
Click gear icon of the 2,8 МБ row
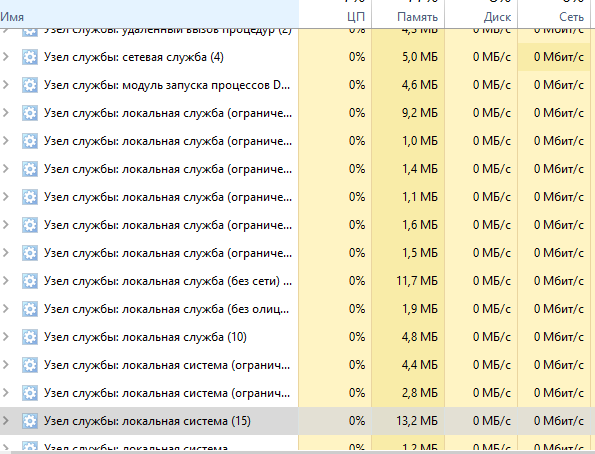[x=30, y=393]
